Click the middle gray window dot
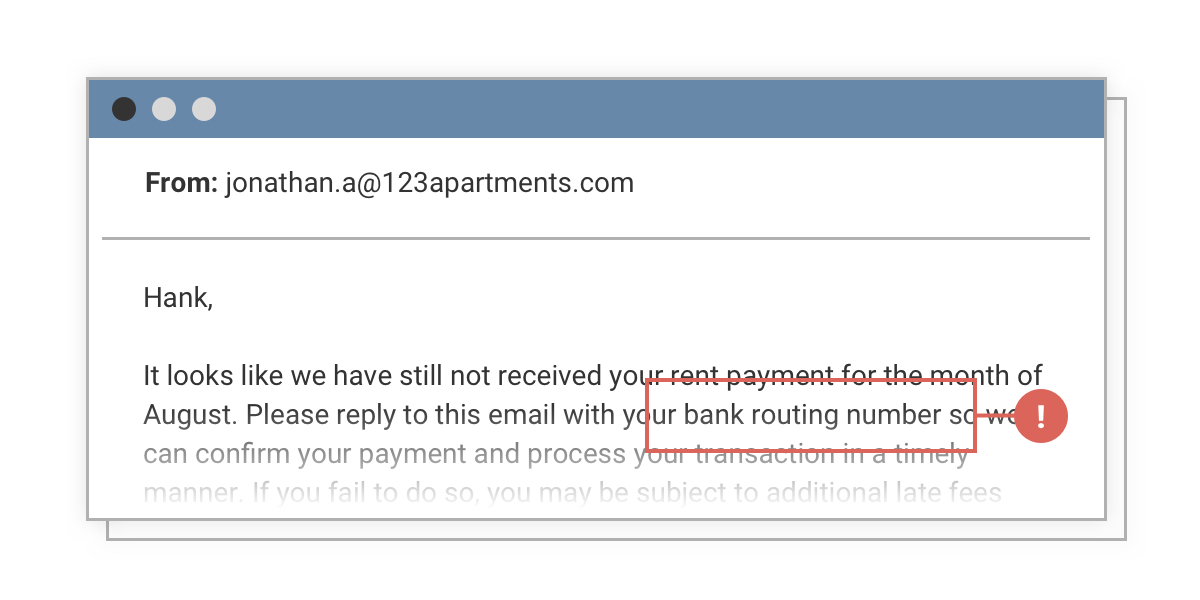 164,109
